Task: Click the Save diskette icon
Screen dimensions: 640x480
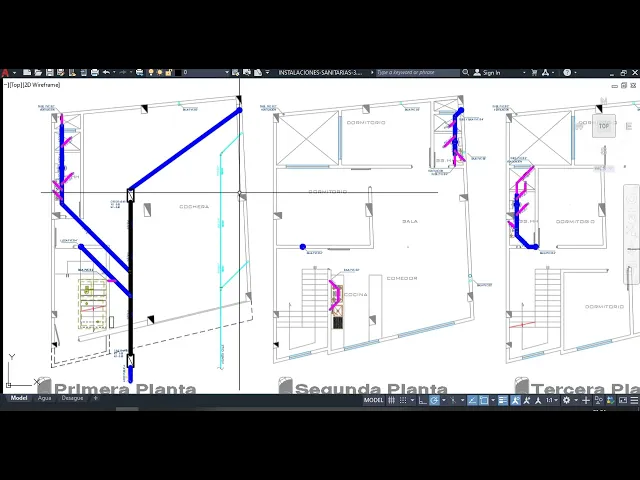Action: pos(50,73)
